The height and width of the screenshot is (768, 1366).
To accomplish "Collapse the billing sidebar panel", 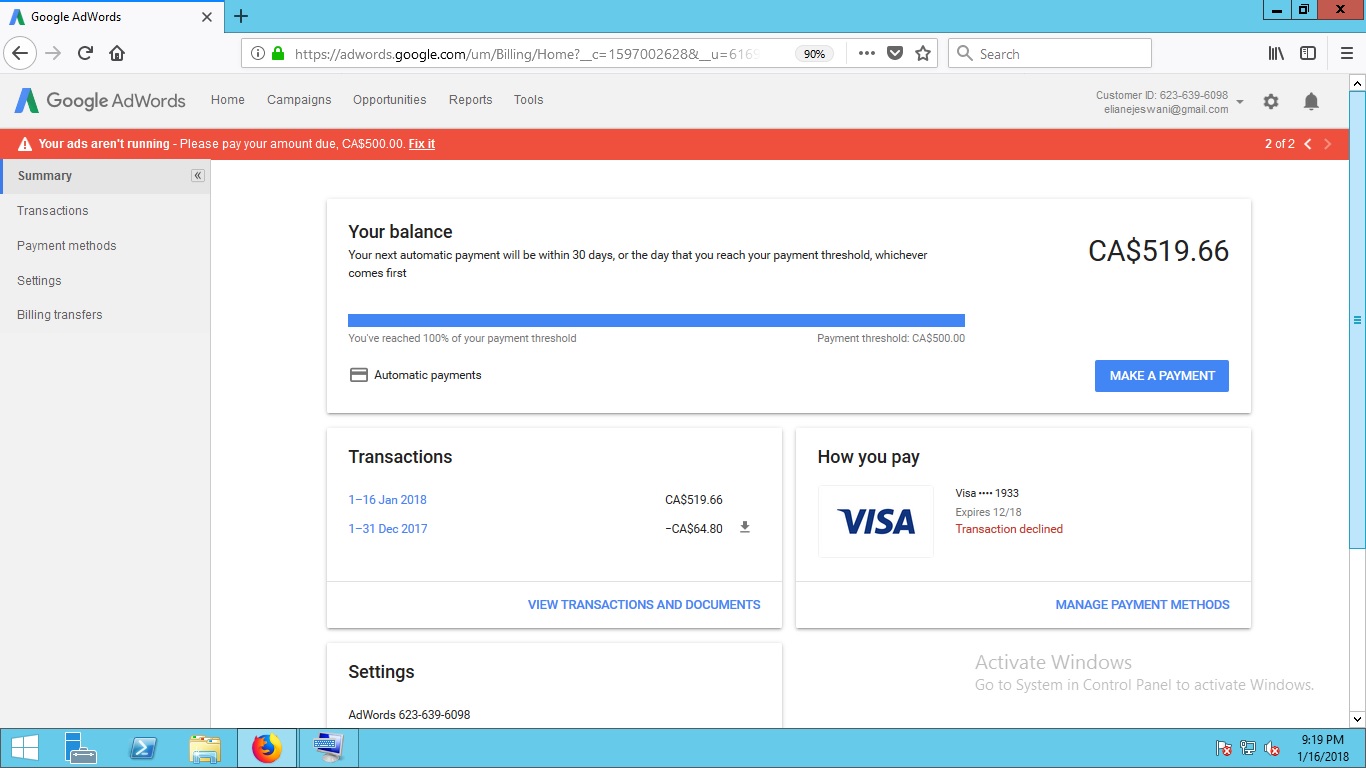I will [x=197, y=175].
